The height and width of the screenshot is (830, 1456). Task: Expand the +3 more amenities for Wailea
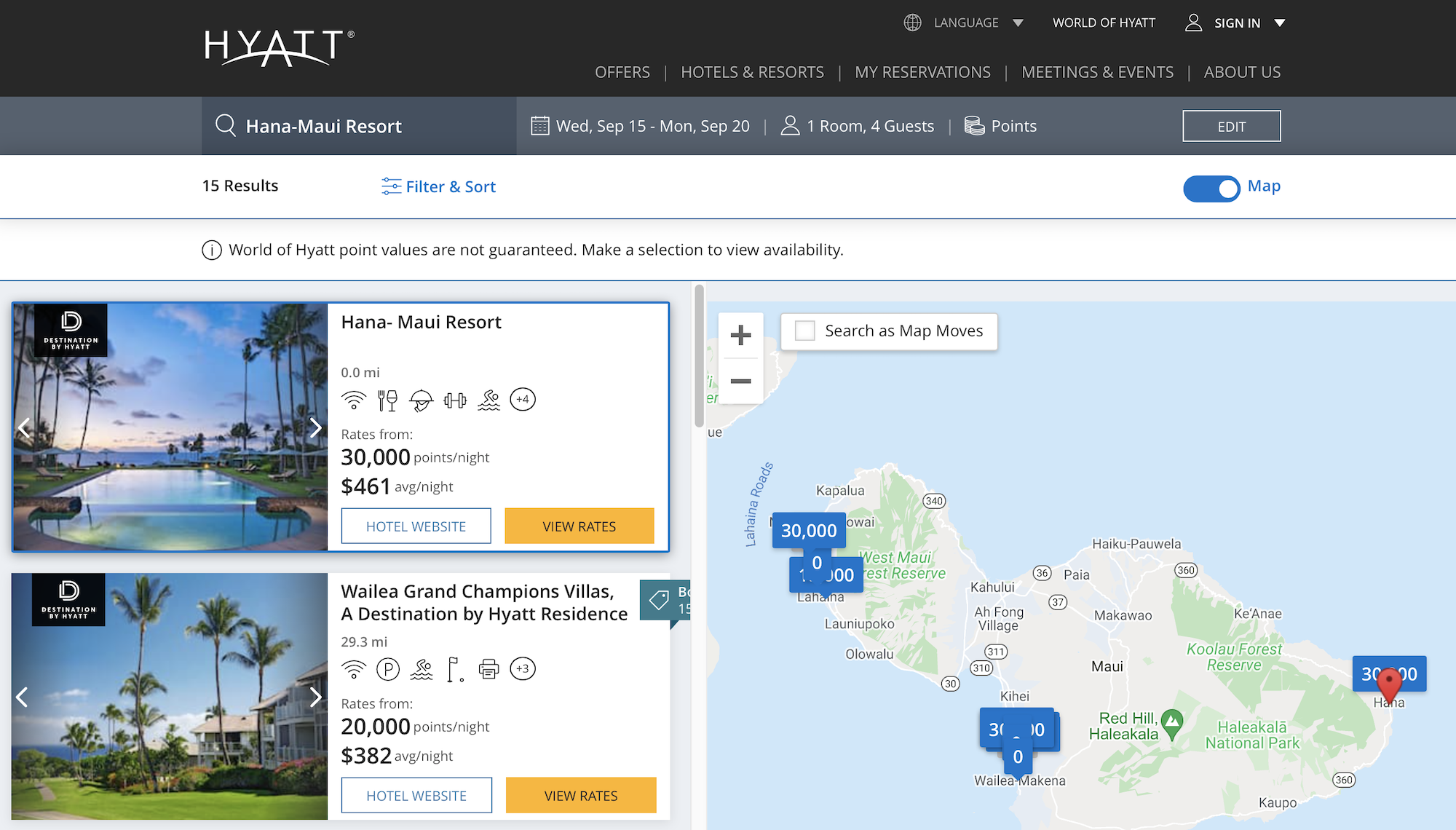coord(523,668)
